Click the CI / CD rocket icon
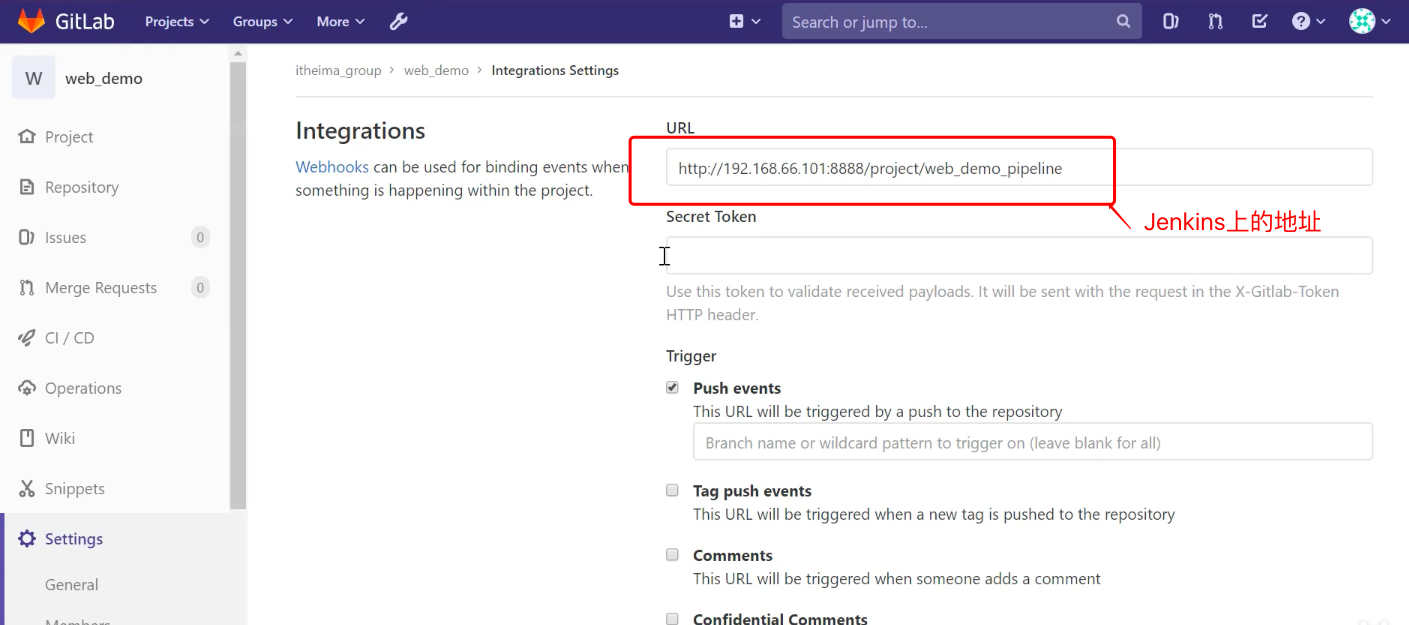This screenshot has height=625, width=1409. 27,338
